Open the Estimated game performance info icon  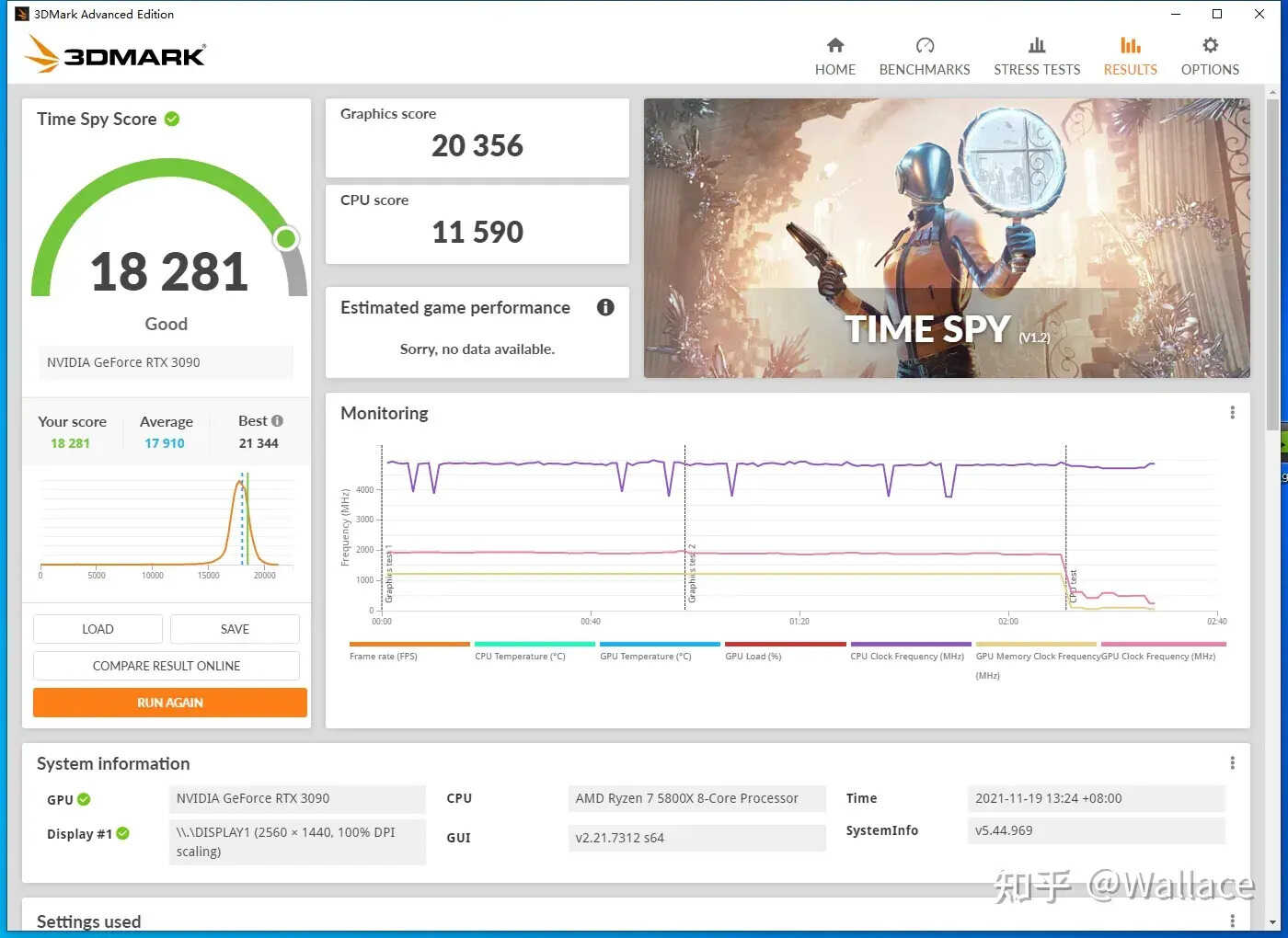pos(605,307)
